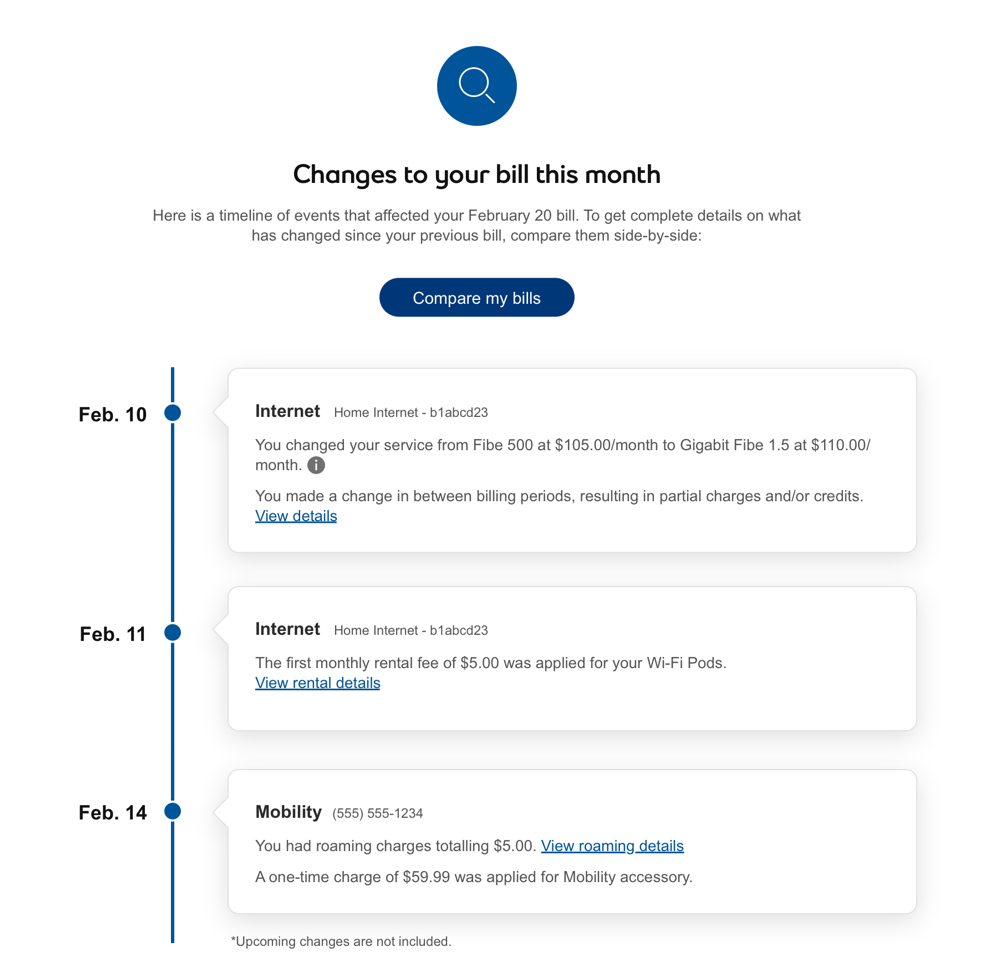
Task: Open the View rental details link
Action: coord(317,683)
